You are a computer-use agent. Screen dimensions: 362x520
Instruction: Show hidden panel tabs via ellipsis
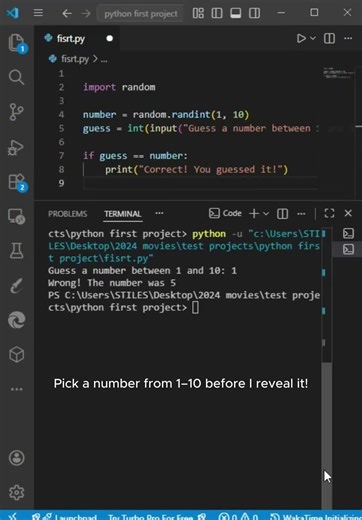click(x=159, y=213)
